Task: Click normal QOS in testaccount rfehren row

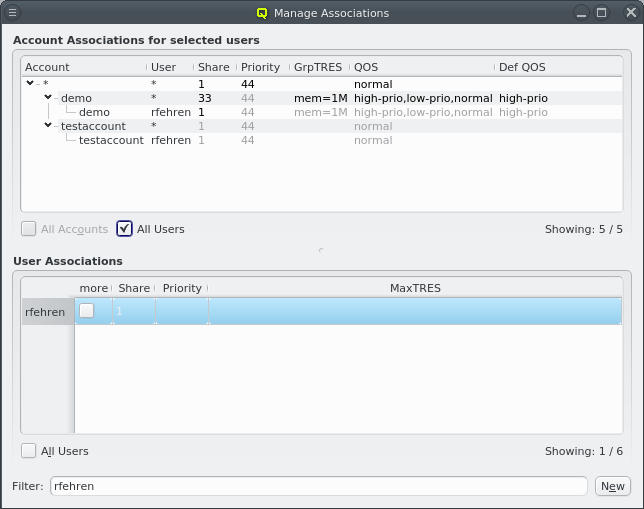Action: tap(373, 140)
